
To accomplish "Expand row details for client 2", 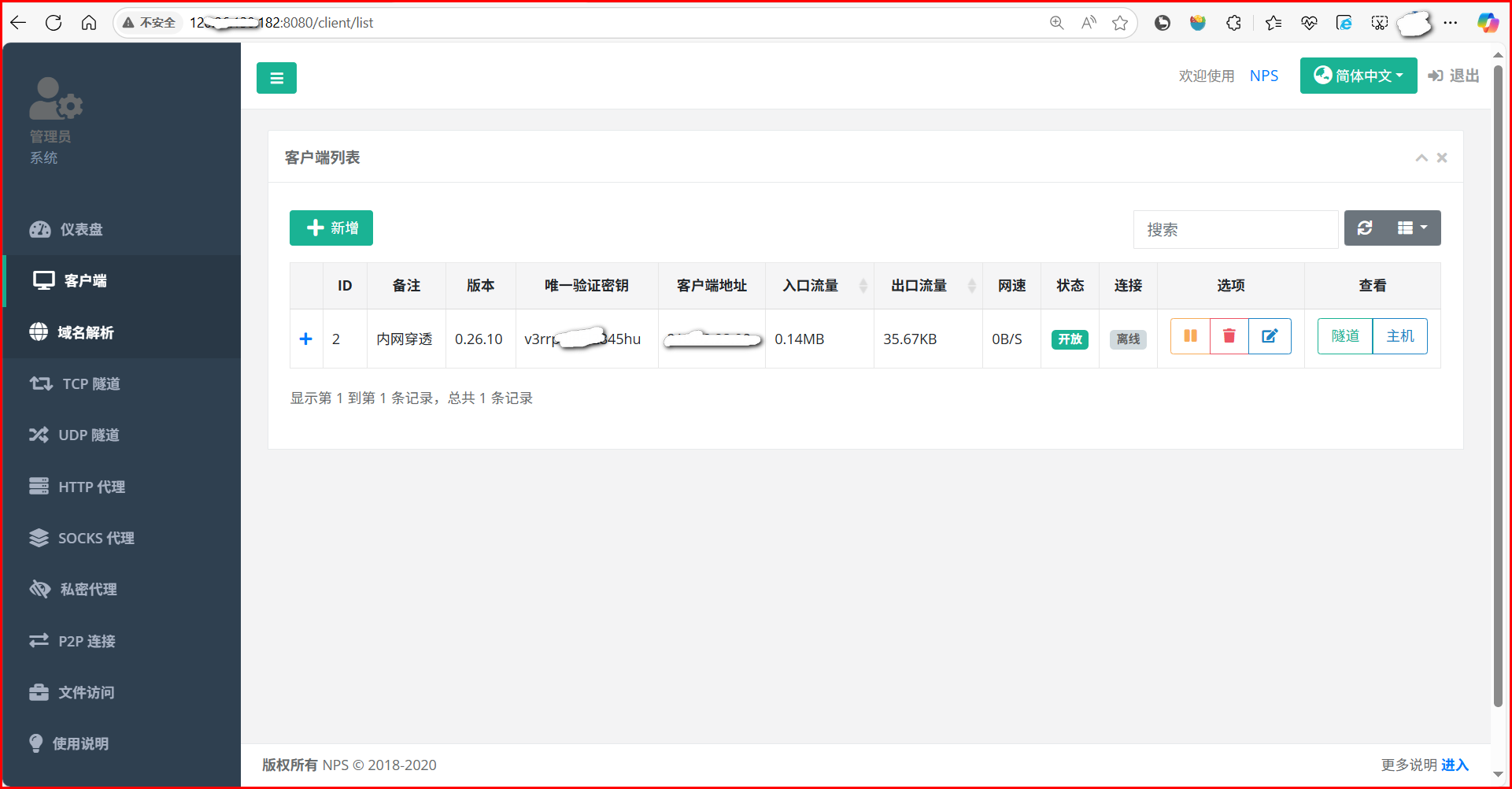I will tap(306, 339).
